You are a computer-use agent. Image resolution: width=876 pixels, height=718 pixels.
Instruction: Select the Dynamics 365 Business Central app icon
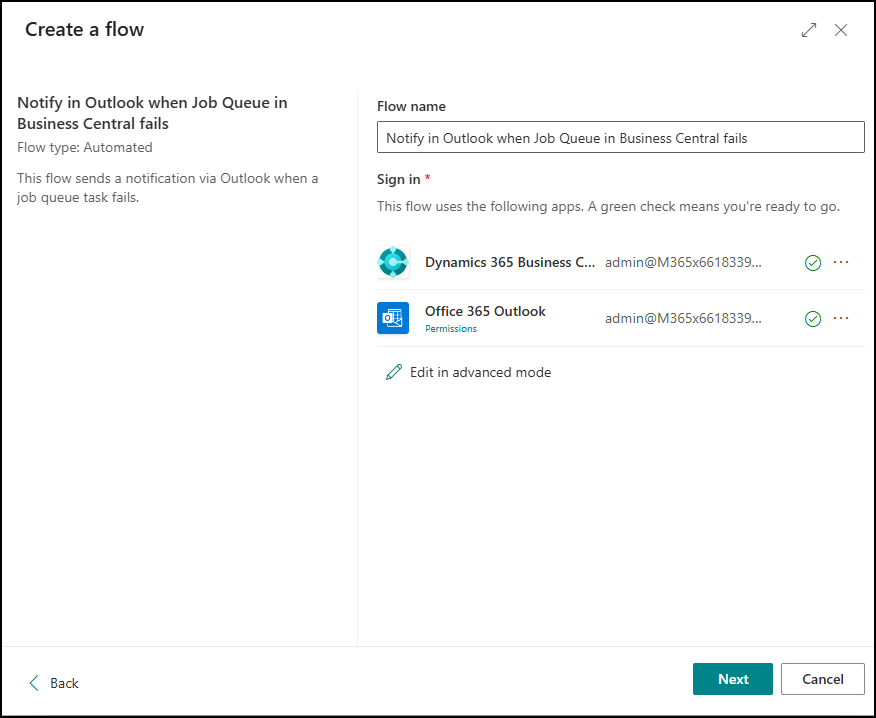tap(393, 262)
